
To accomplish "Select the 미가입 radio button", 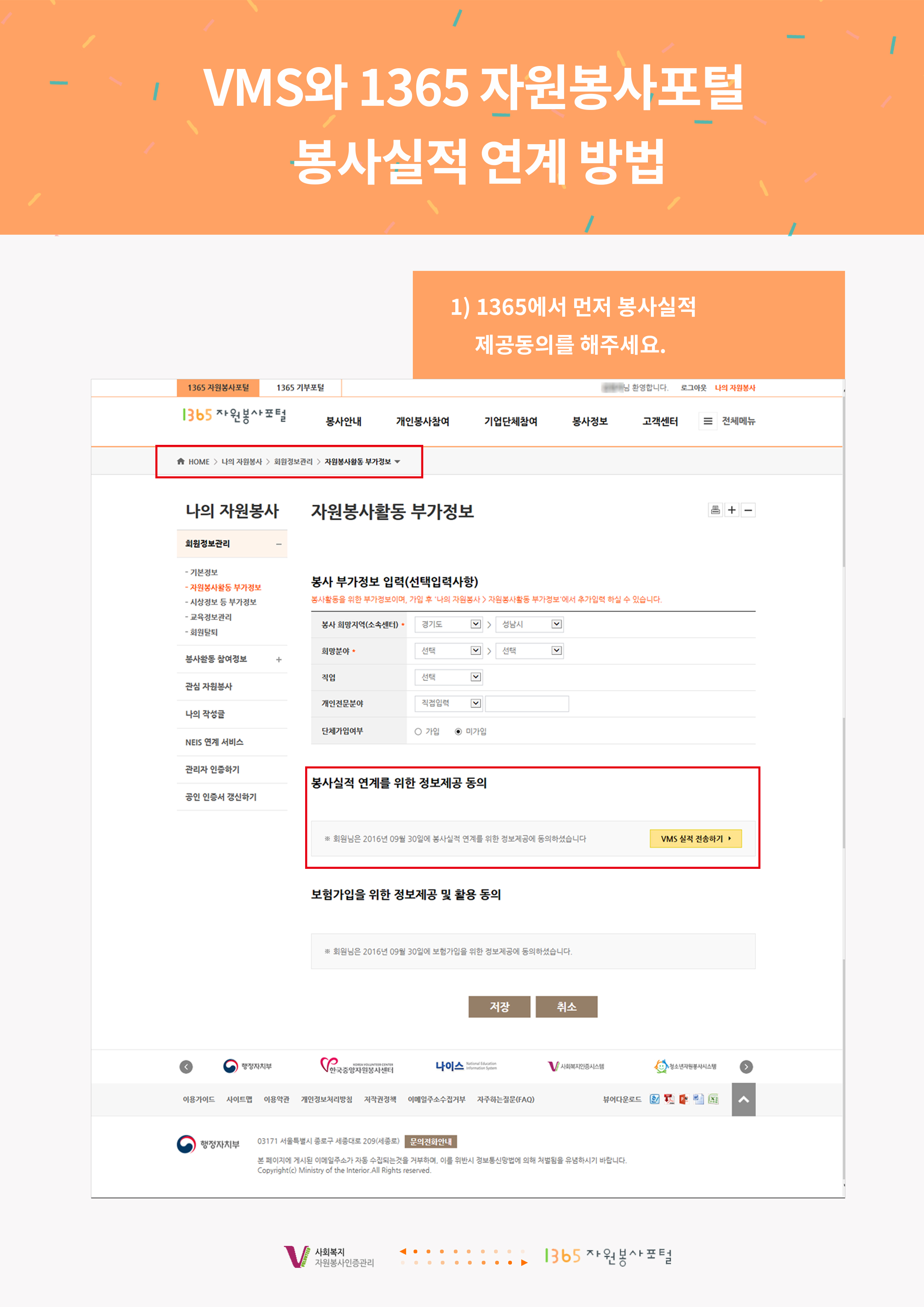I will point(458,731).
